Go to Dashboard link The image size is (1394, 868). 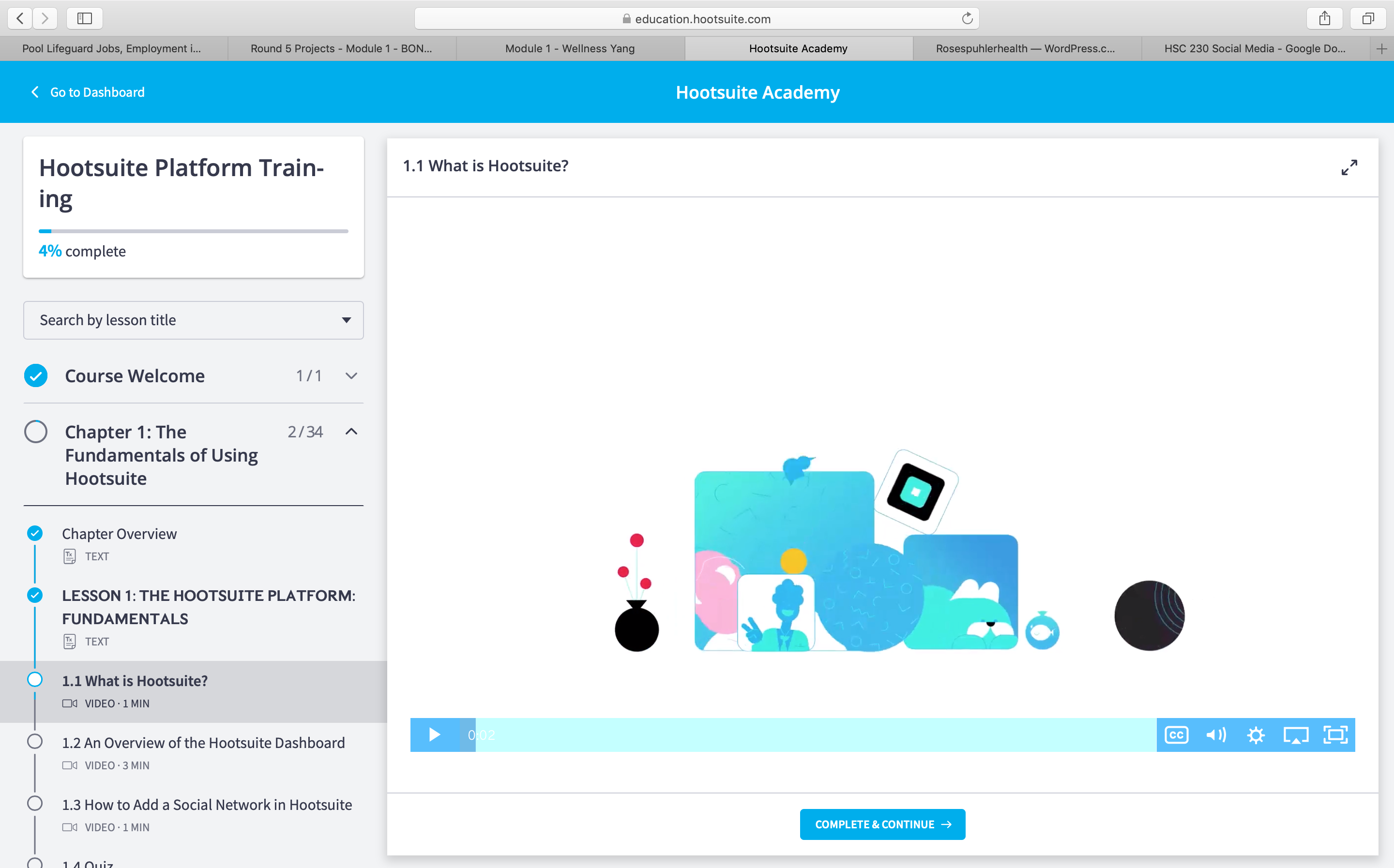pyautogui.click(x=88, y=92)
